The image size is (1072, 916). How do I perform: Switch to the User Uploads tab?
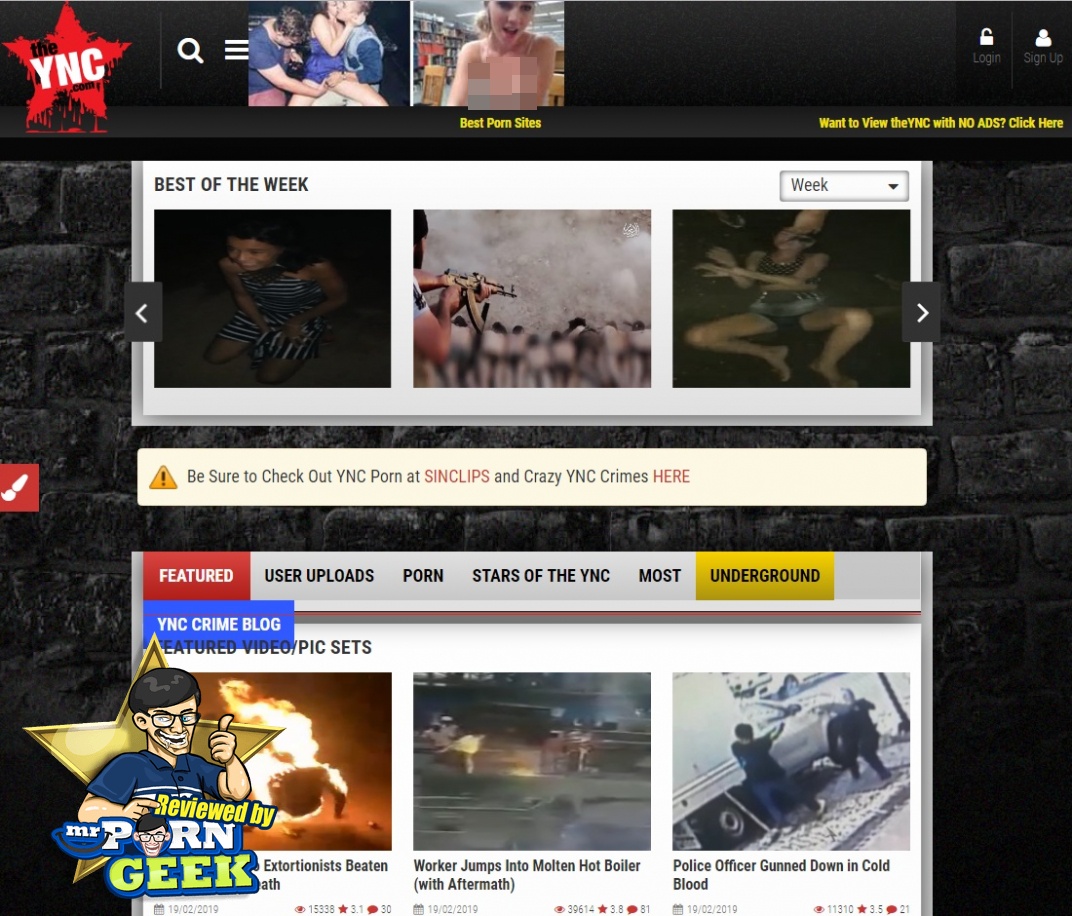319,576
